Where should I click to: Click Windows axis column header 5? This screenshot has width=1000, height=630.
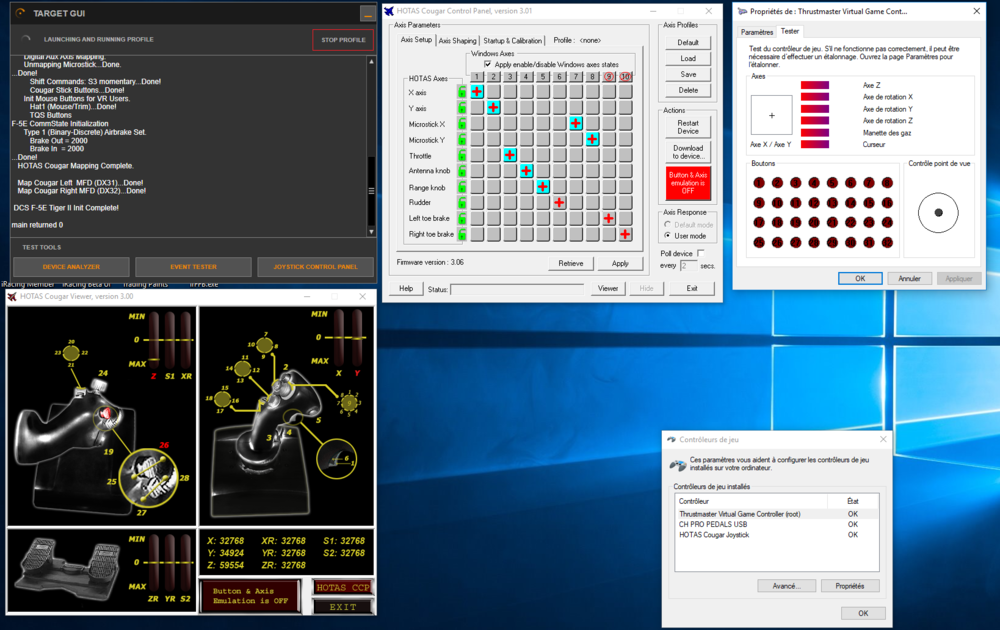[543, 77]
